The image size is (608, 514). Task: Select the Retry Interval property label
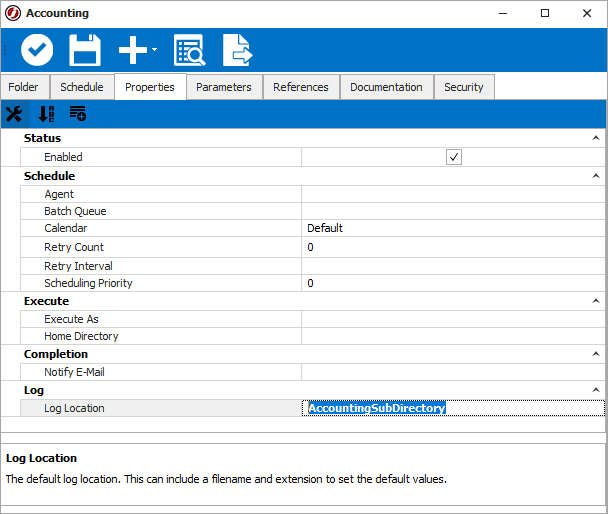[78, 266]
